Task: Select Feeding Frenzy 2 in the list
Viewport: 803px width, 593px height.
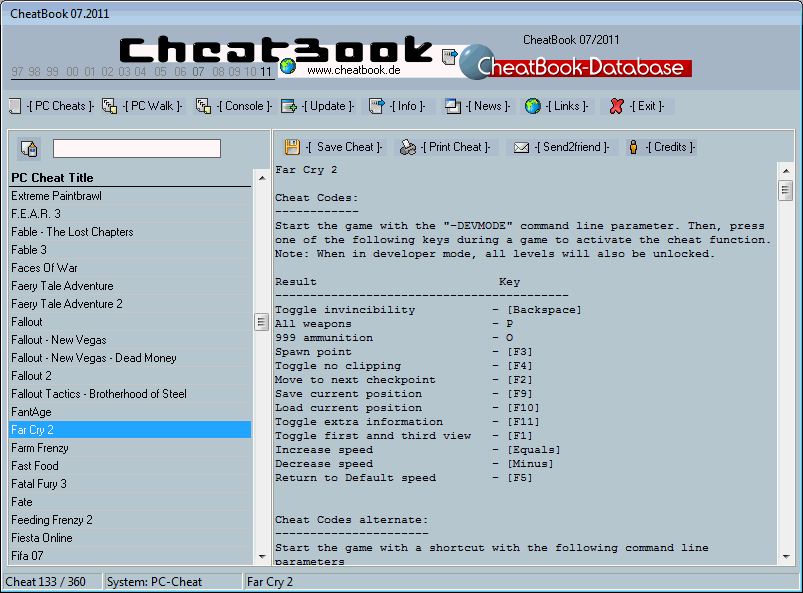Action: 131,520
